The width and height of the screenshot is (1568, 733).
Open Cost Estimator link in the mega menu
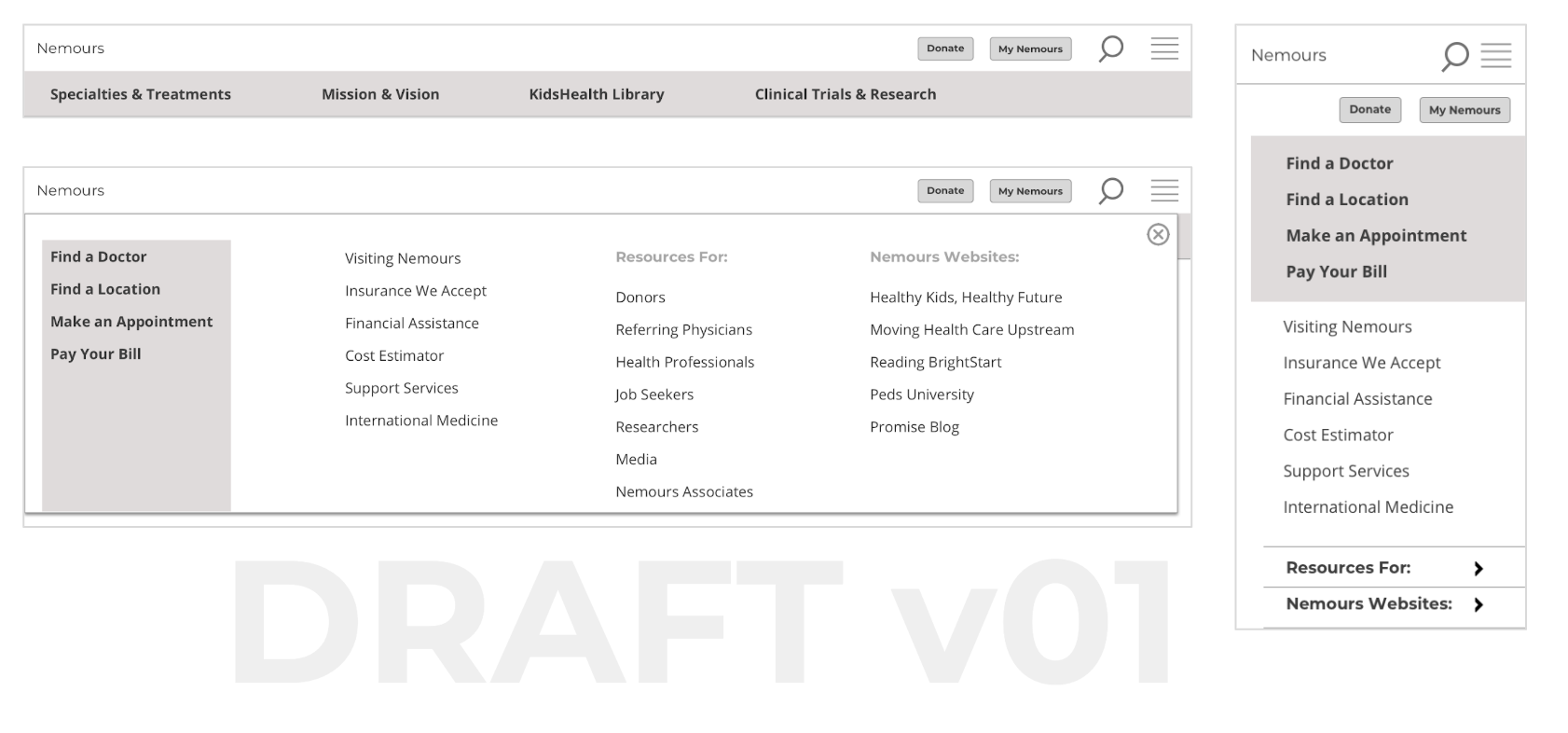coord(394,355)
